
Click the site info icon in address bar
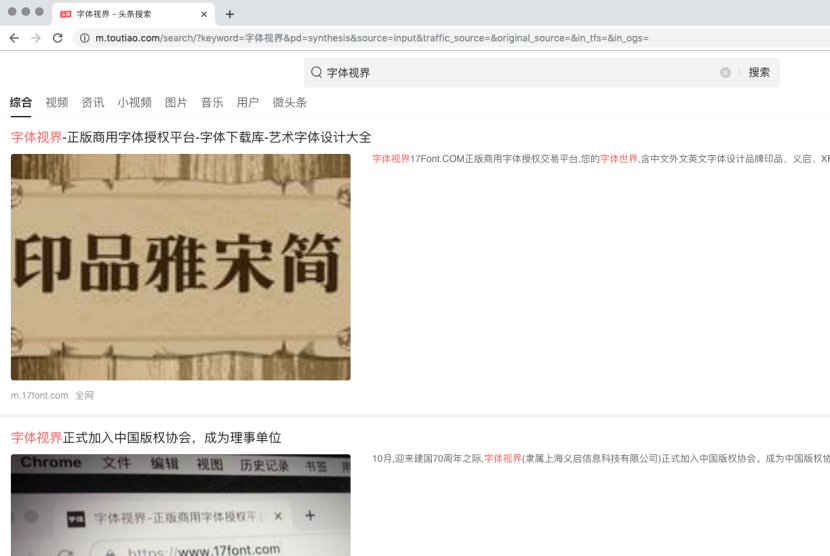click(x=84, y=38)
